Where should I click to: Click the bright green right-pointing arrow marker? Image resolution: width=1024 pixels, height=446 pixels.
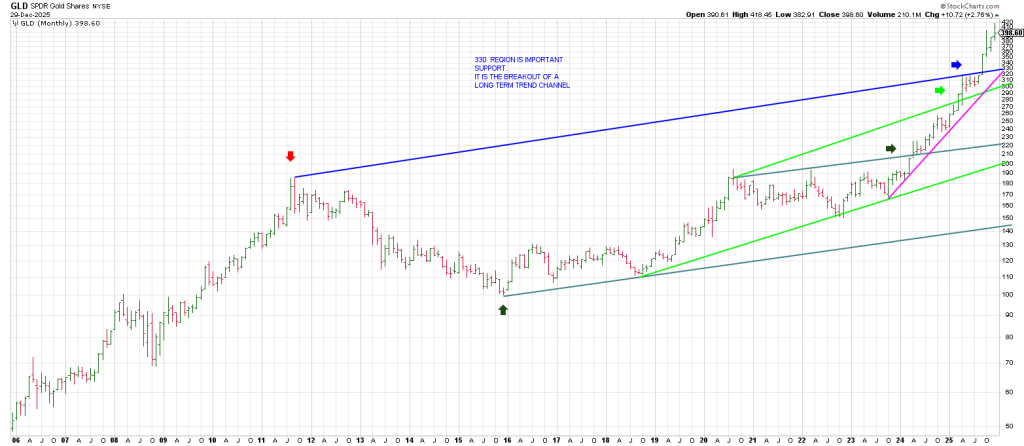click(939, 91)
